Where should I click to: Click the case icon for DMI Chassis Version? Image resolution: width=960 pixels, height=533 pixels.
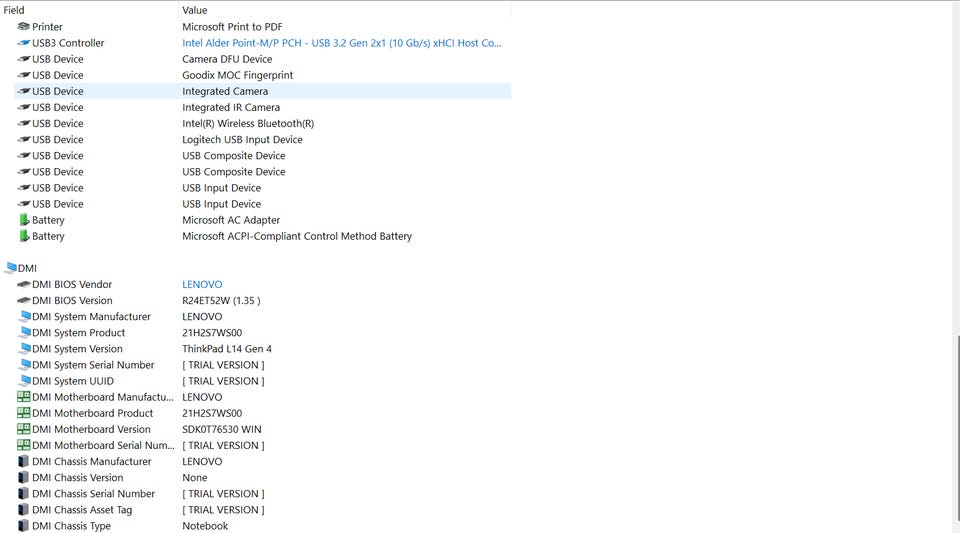point(23,477)
